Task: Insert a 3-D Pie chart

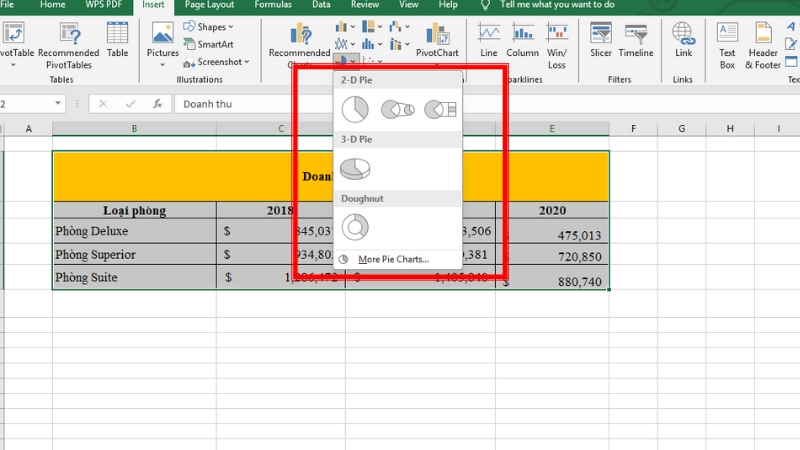Action: click(x=355, y=168)
